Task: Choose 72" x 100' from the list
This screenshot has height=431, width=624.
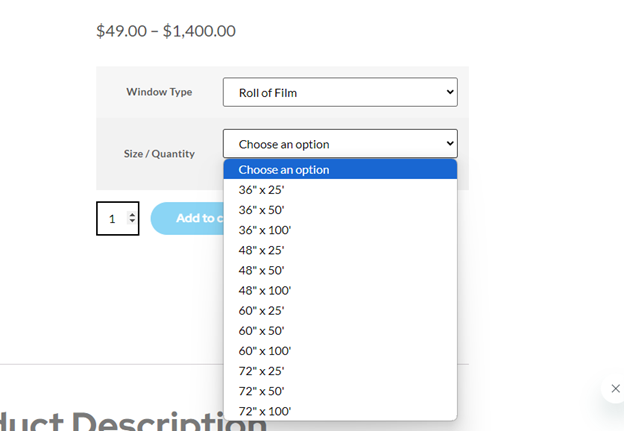Action: click(340, 411)
